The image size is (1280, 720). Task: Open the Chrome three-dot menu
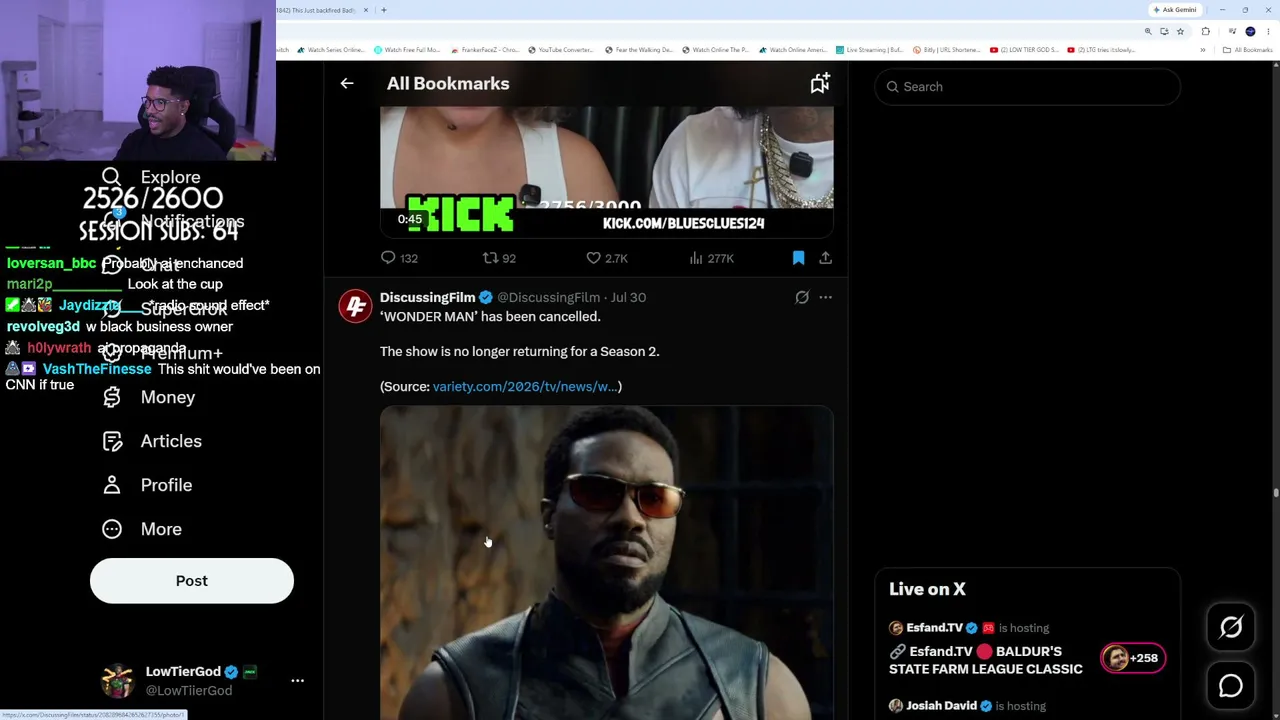tap(1267, 31)
